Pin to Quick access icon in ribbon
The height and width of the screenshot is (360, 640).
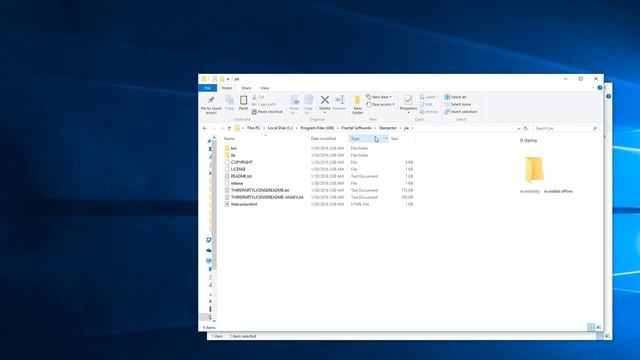click(x=211, y=104)
